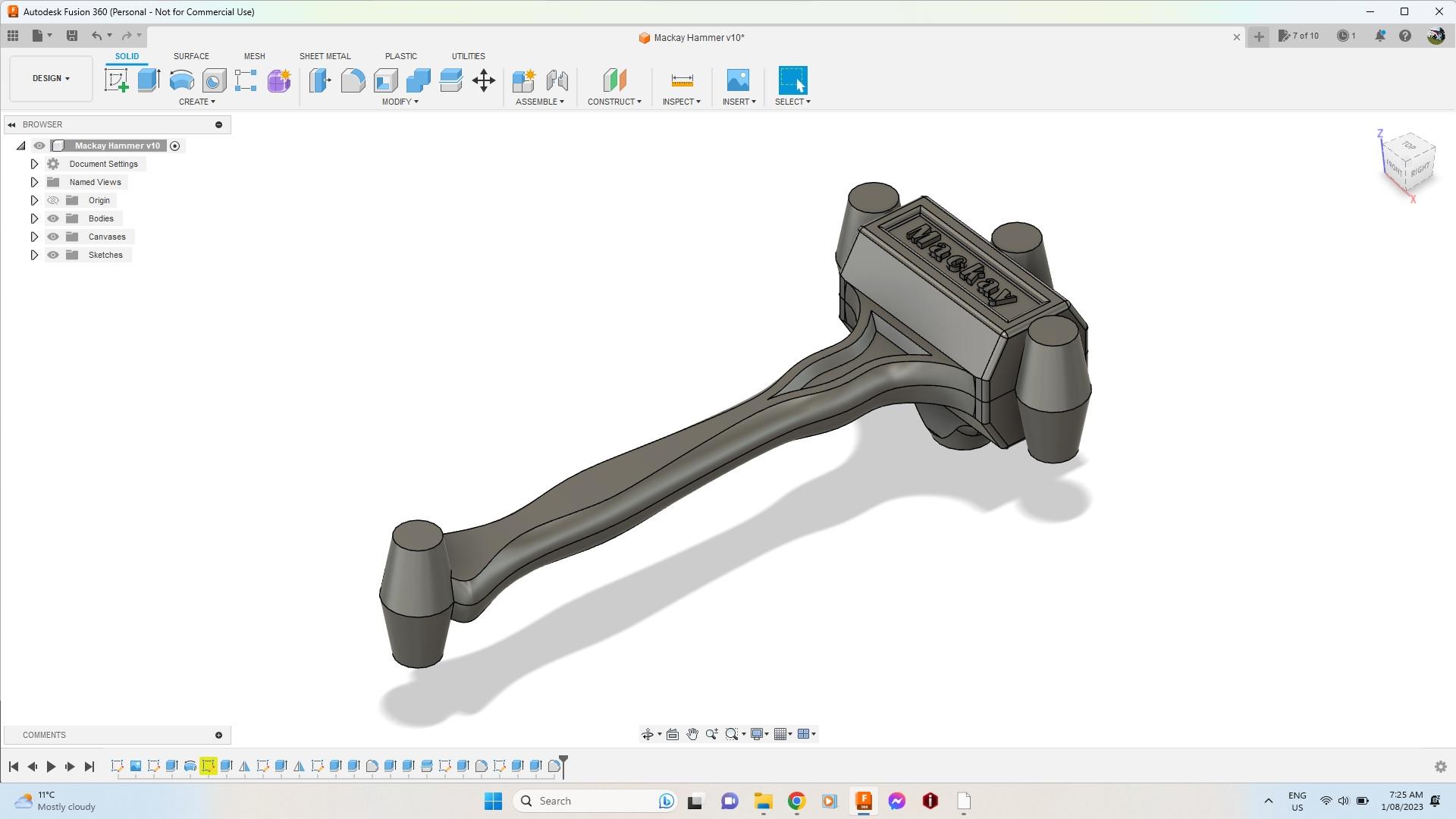Open the Windows Start menu

click(x=493, y=801)
